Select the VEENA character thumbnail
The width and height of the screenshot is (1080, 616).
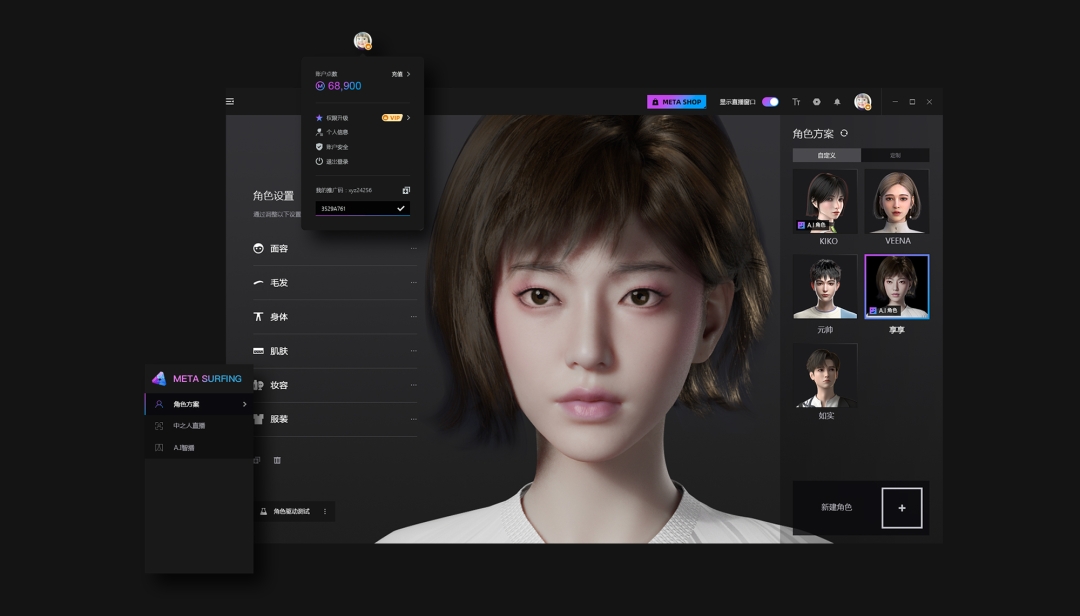(x=896, y=202)
